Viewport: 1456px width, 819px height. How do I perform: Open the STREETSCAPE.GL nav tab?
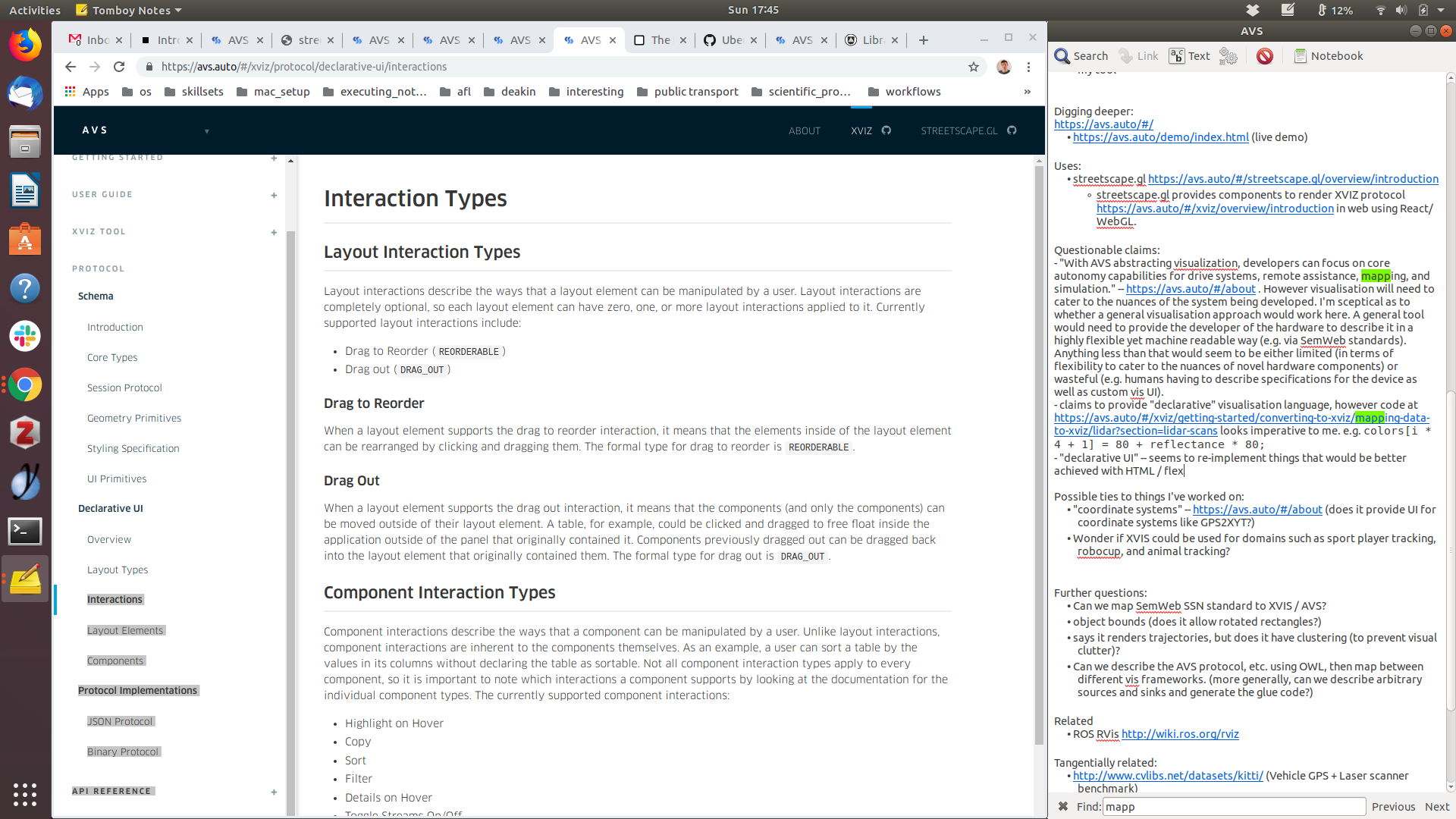tap(959, 131)
